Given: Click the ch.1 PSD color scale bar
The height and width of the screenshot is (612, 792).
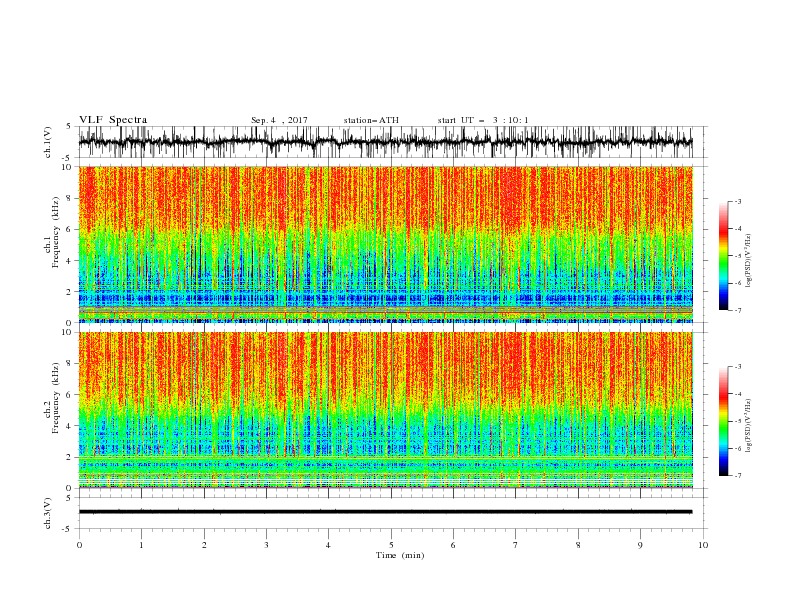Looking at the screenshot, I should pyautogui.click(x=723, y=256).
